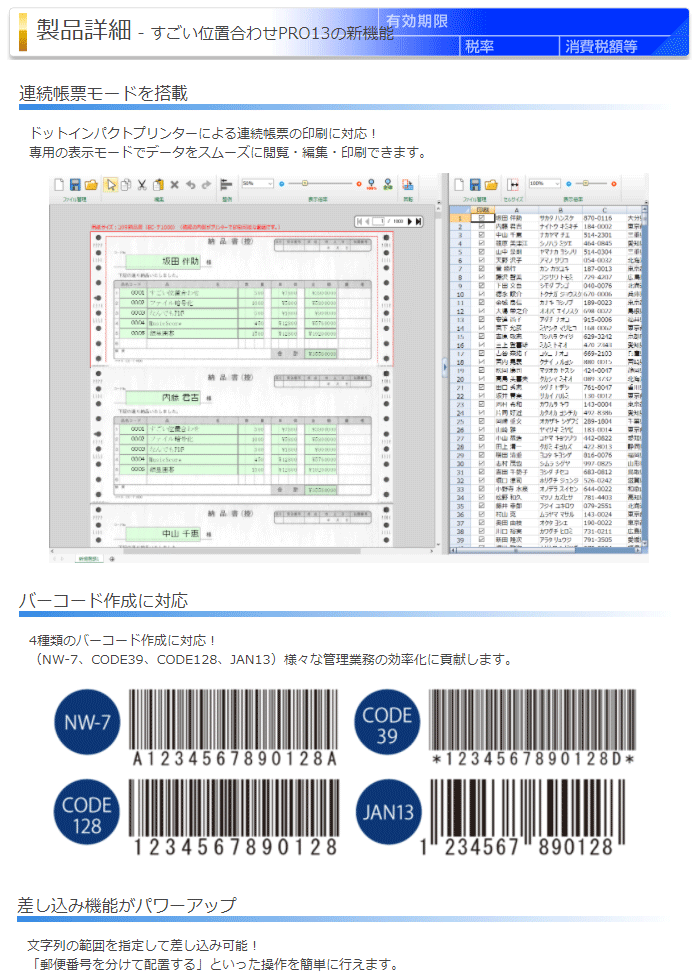Click the JAN13 barcode sample image
Viewport: 700px width, 980px height.
521,818
